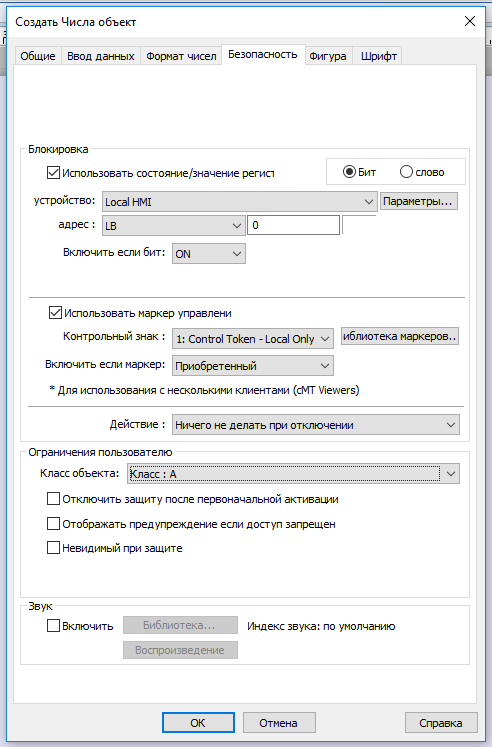Expand the Действие dropdown
The width and height of the screenshot is (492, 747).
pos(316,424)
